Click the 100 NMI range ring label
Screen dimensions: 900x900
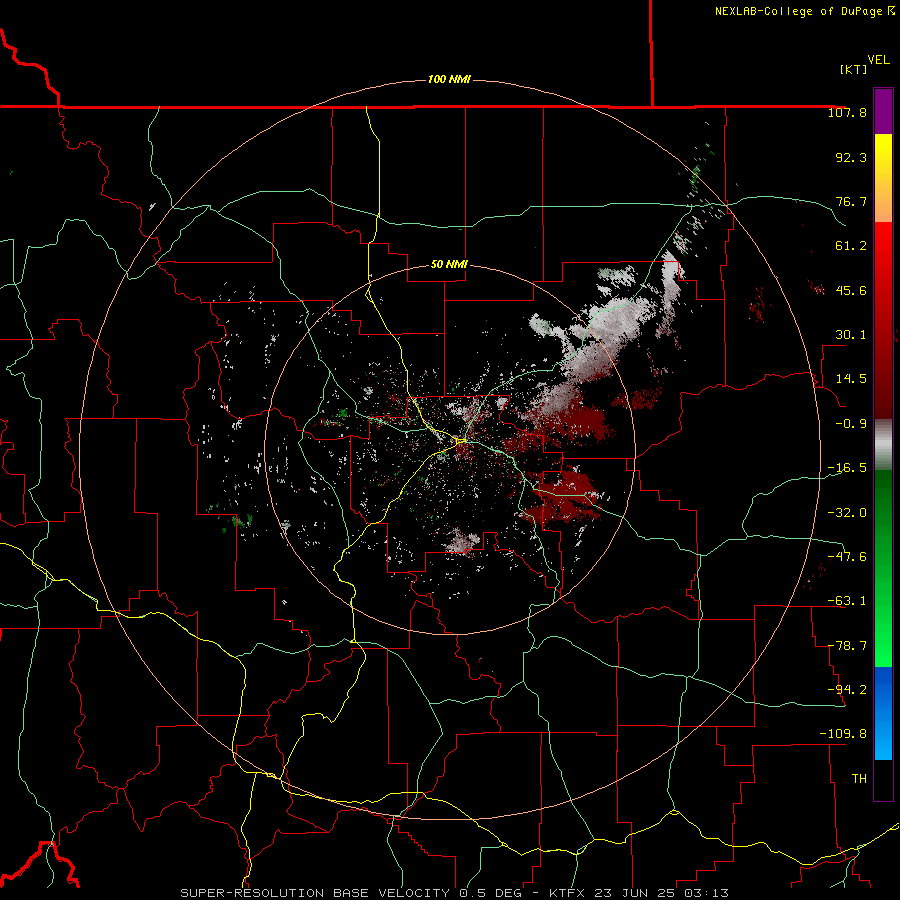click(449, 79)
